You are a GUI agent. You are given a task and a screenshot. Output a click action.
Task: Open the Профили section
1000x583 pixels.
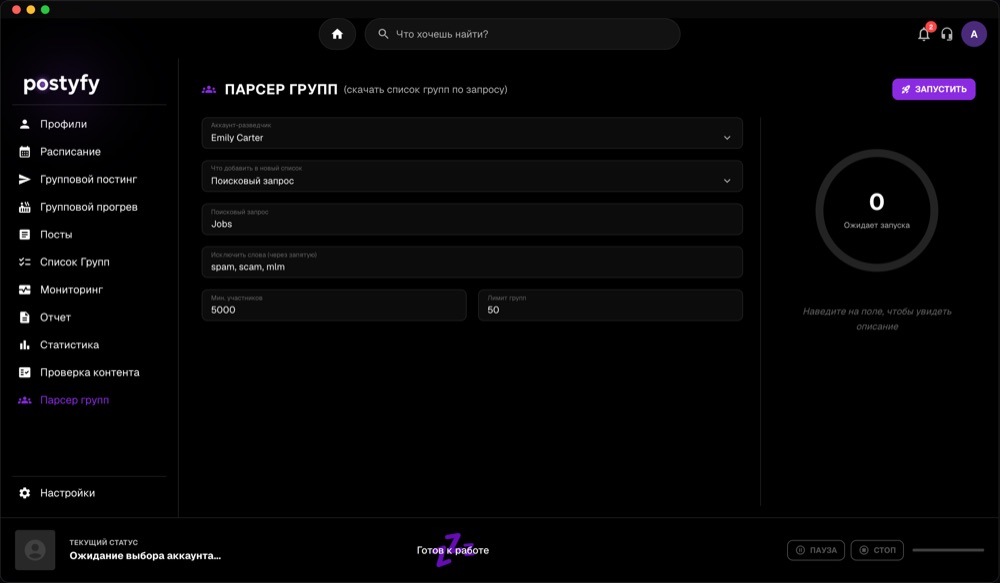click(63, 124)
